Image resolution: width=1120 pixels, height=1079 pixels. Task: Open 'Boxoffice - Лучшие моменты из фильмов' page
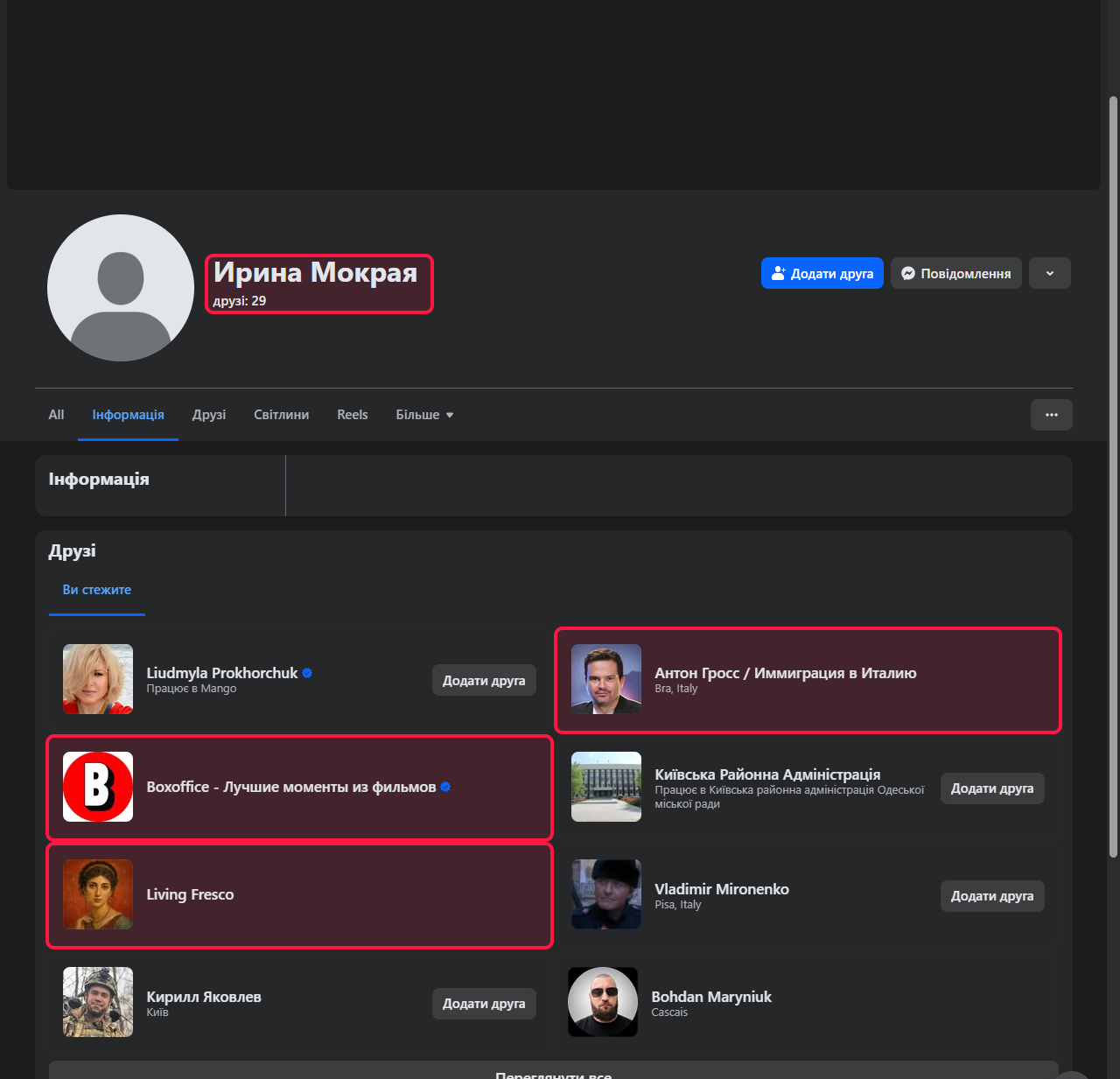point(291,787)
